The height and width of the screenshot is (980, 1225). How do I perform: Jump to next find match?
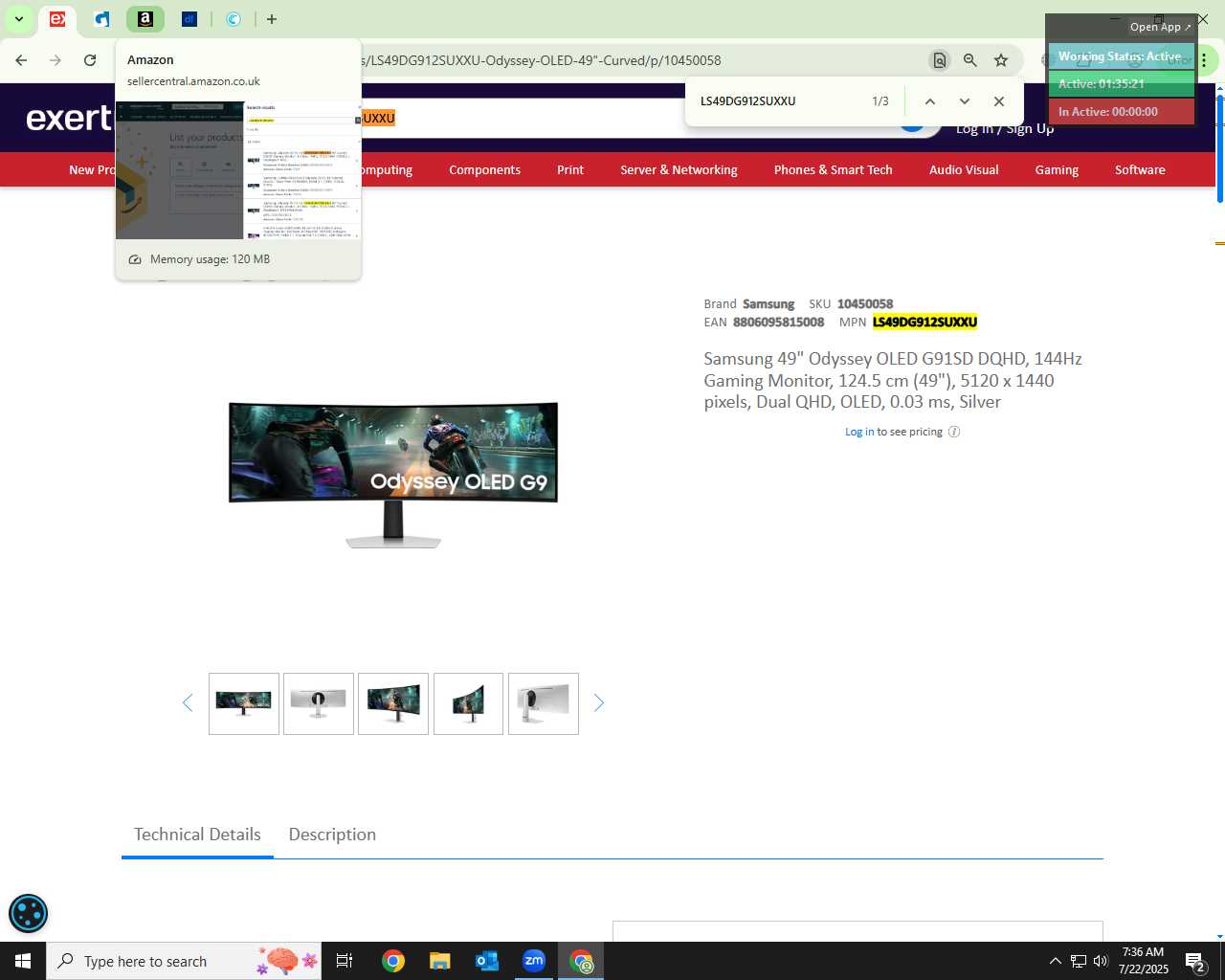[x=965, y=101]
